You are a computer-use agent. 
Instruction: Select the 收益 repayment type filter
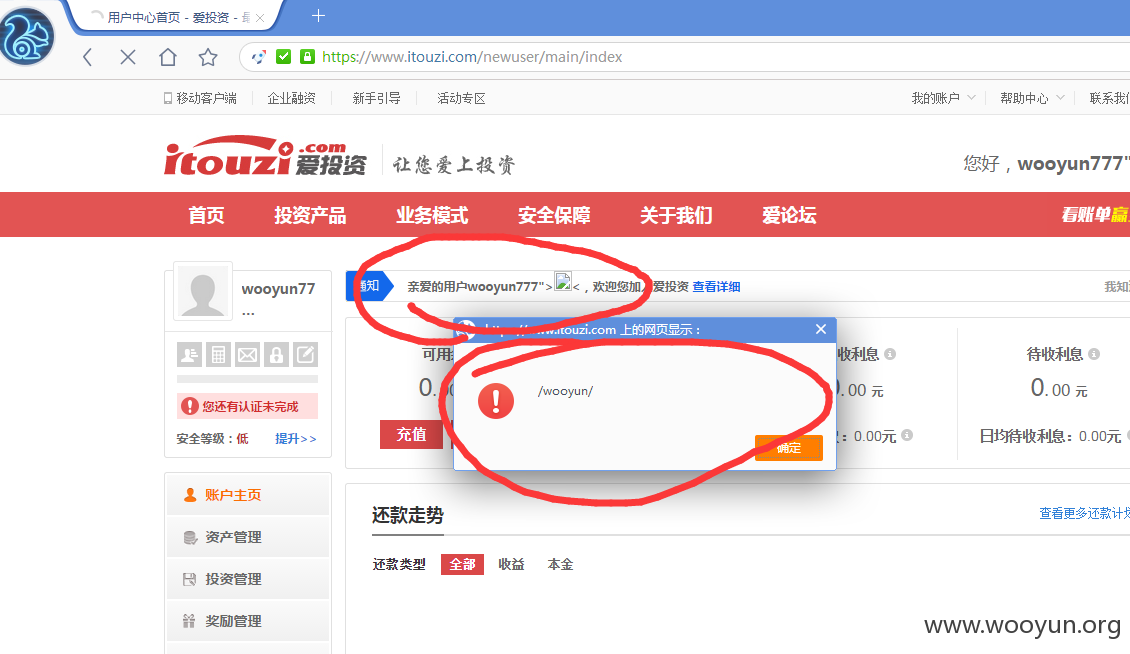[x=511, y=564]
